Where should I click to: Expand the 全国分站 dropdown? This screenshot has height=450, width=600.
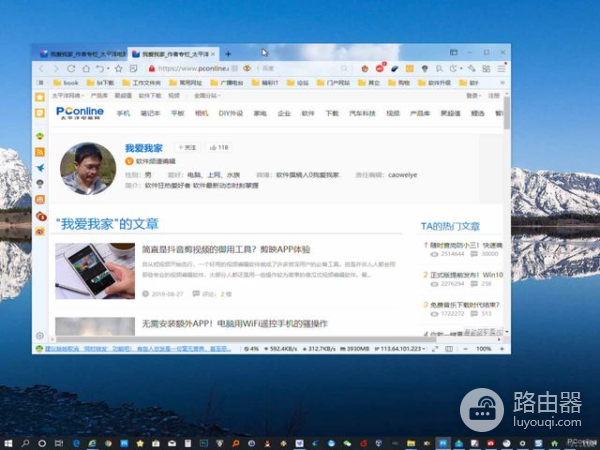click(207, 95)
